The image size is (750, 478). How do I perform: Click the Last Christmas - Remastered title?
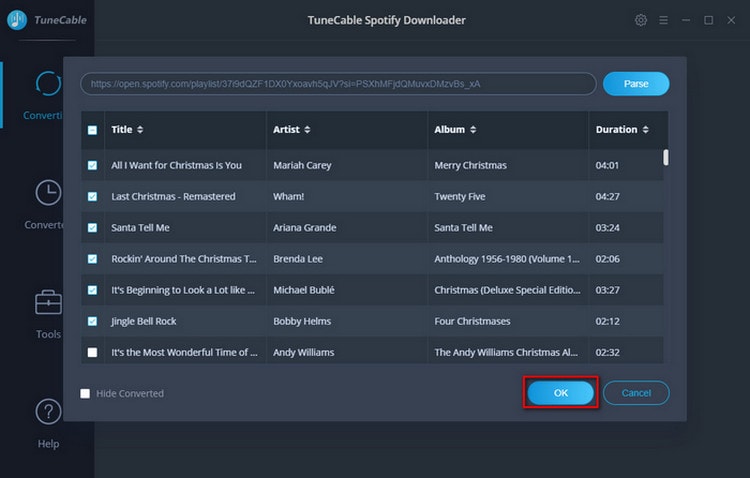click(x=173, y=196)
